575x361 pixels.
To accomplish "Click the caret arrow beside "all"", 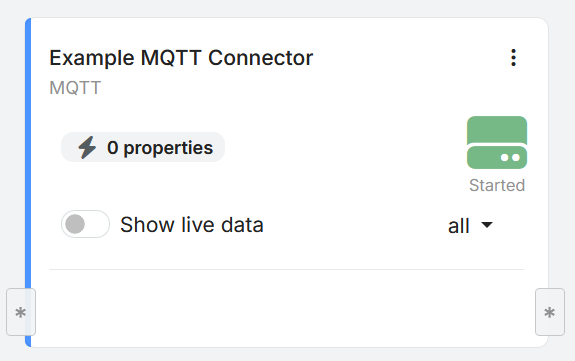I will coord(487,225).
